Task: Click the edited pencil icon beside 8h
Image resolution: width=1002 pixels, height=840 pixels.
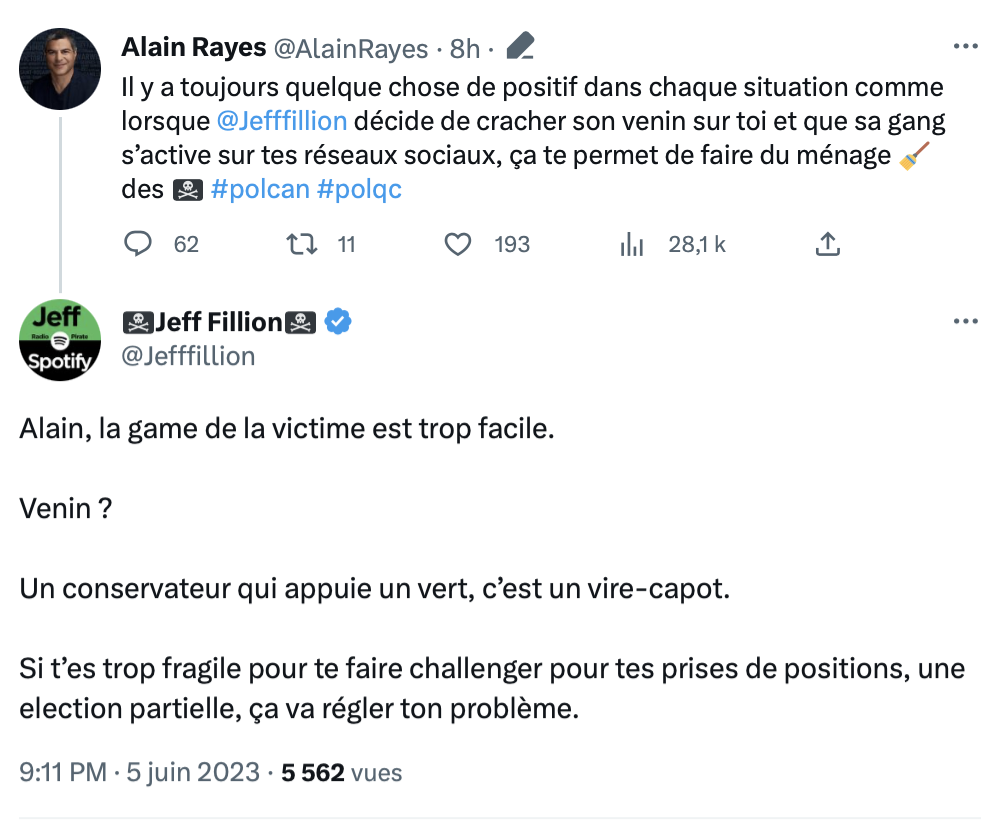Action: tap(520, 46)
